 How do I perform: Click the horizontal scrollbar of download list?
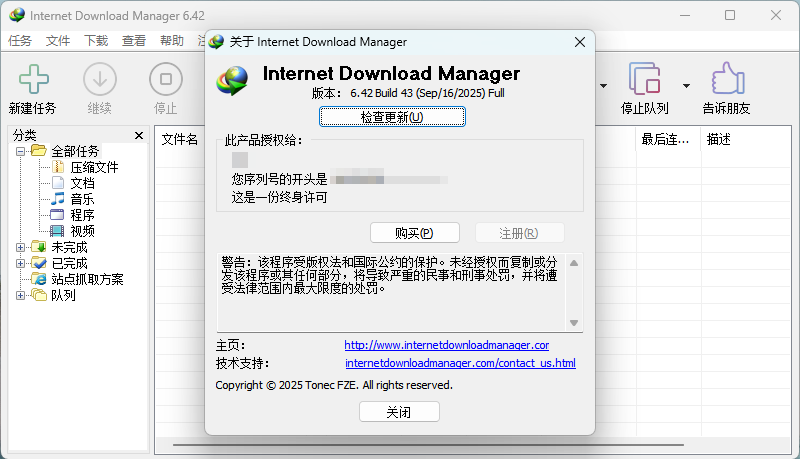tap(428, 445)
